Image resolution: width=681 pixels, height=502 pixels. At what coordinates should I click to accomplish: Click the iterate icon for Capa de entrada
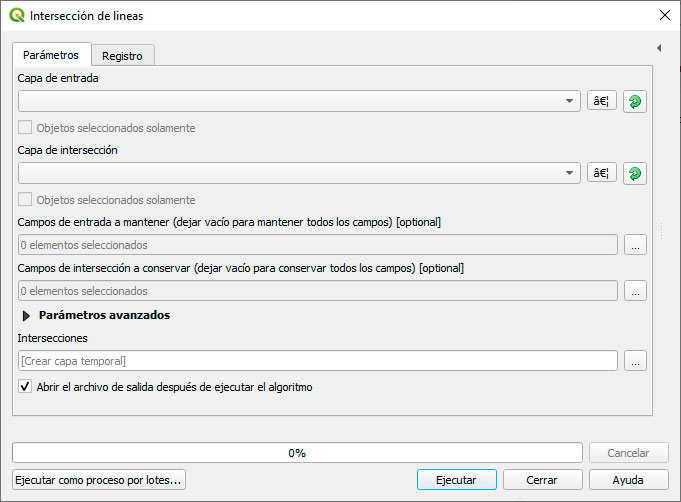tap(635, 102)
